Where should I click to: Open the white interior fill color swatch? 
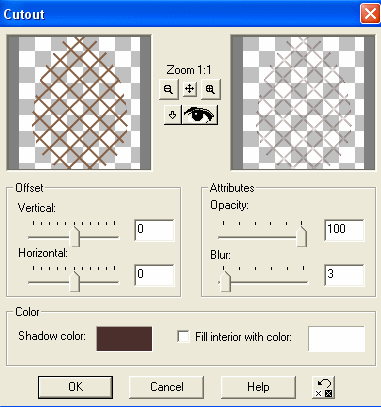coord(336,339)
